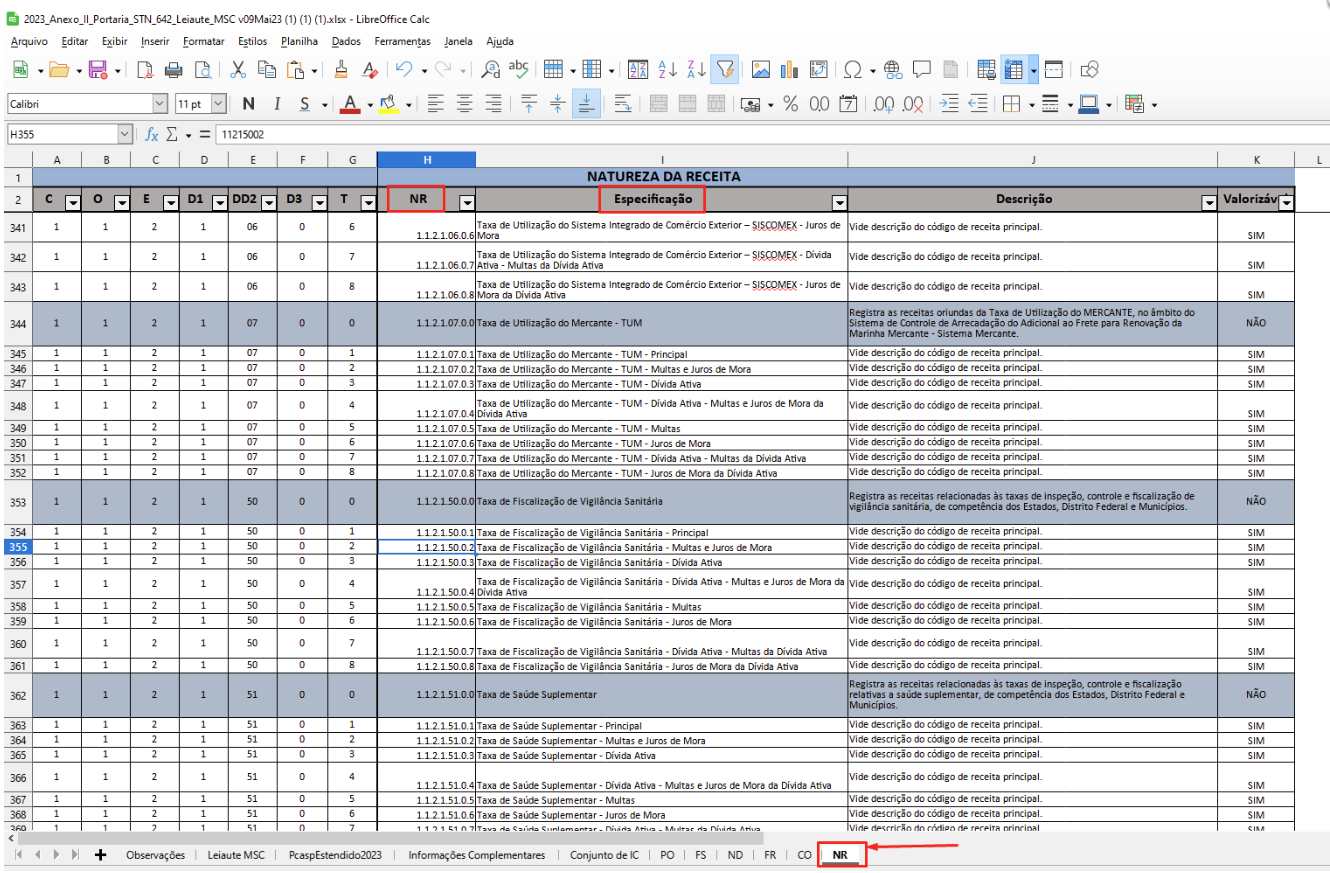
Task: Open Descrição column filter dropdown
Action: (x=1209, y=203)
